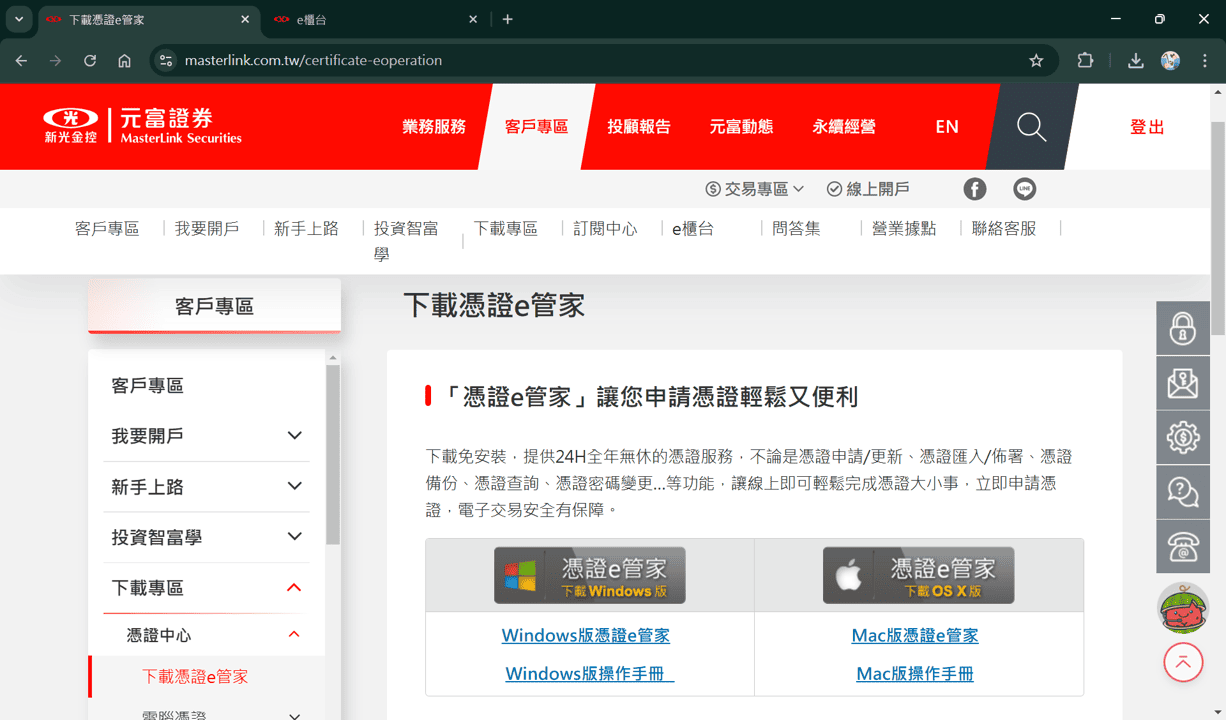Viewport: 1226px width, 720px height.
Task: Click the gear dollar icon in right sidebar
Action: (x=1183, y=437)
